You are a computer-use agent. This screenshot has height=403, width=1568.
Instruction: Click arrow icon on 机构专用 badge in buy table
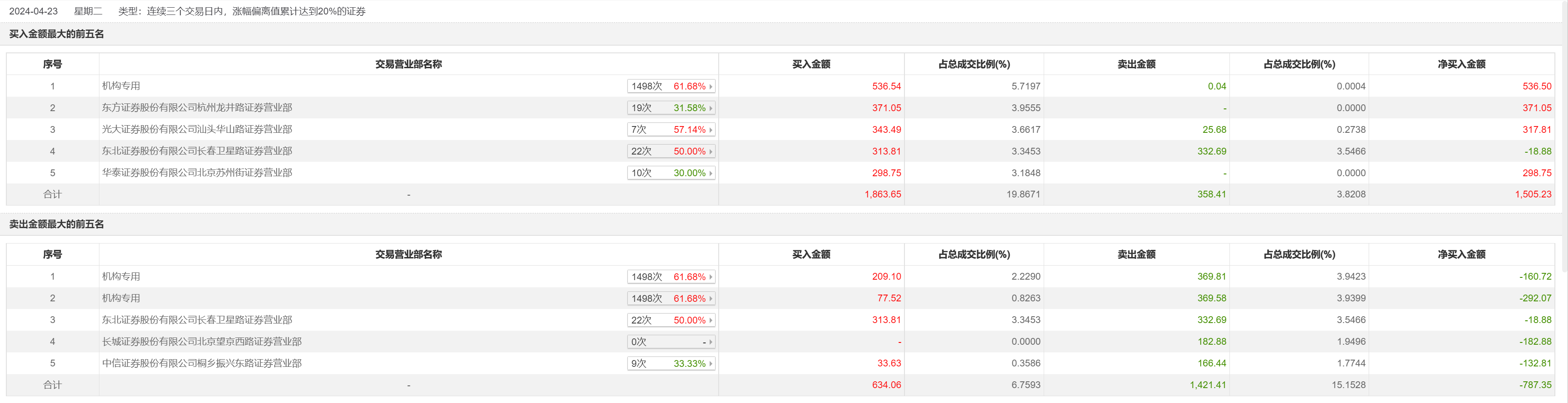tap(711, 86)
